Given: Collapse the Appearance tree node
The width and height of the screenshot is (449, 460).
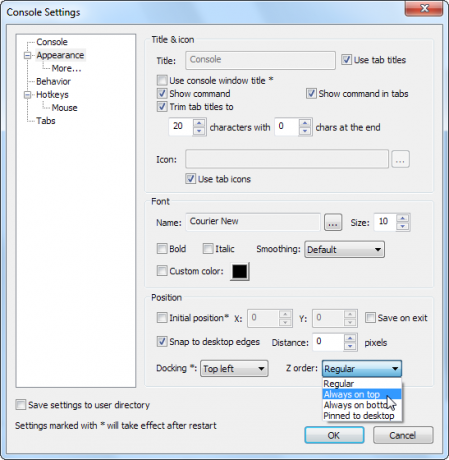Looking at the screenshot, I should coord(28,55).
